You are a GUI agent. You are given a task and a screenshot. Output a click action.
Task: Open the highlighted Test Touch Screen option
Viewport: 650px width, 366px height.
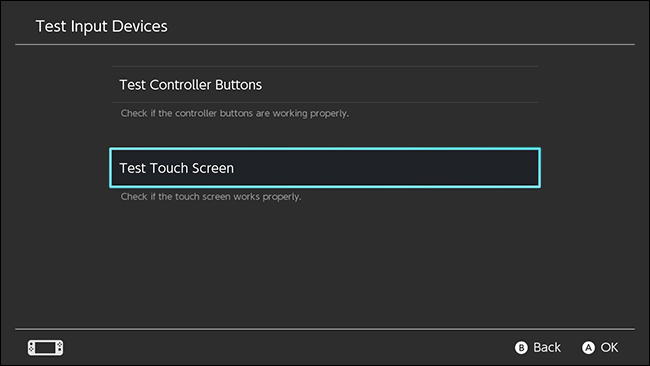pyautogui.click(x=325, y=168)
